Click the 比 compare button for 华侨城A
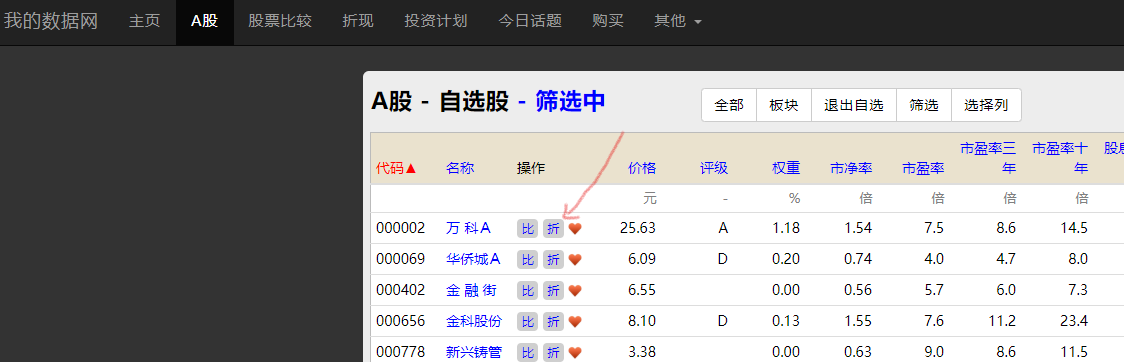The width and height of the screenshot is (1124, 362). [528, 259]
